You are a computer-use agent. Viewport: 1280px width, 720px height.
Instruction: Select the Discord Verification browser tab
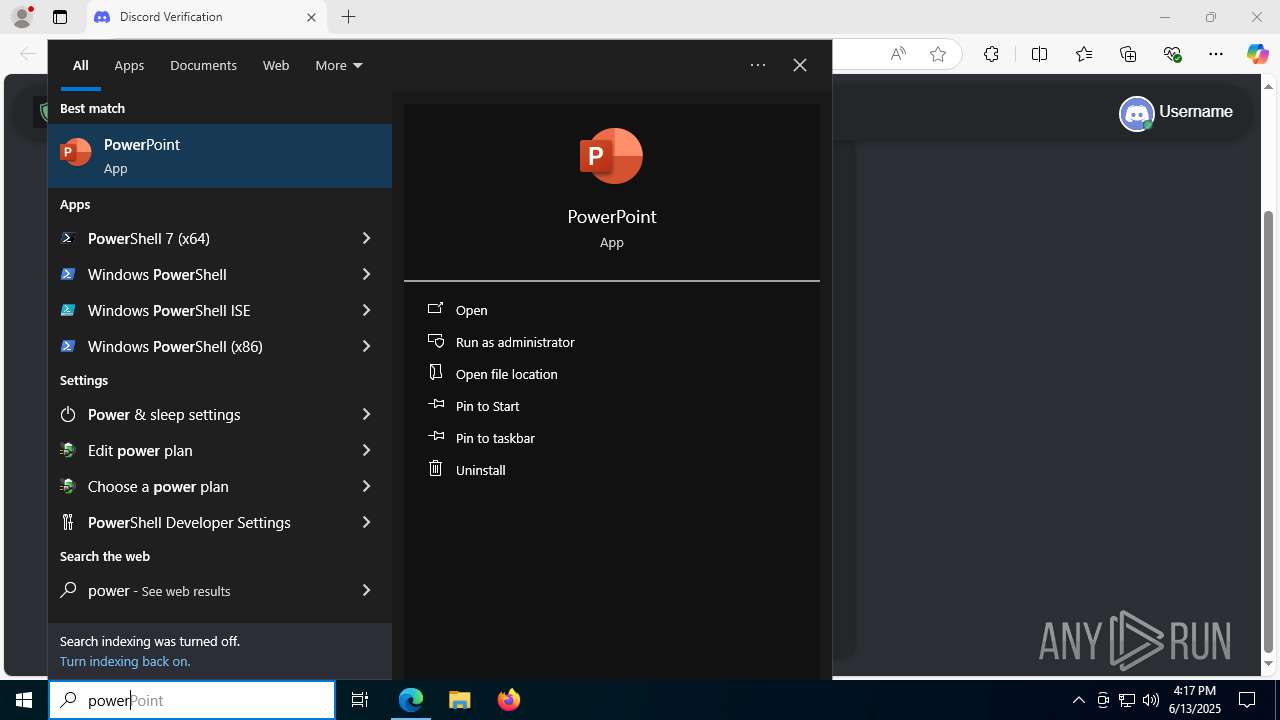[205, 17]
